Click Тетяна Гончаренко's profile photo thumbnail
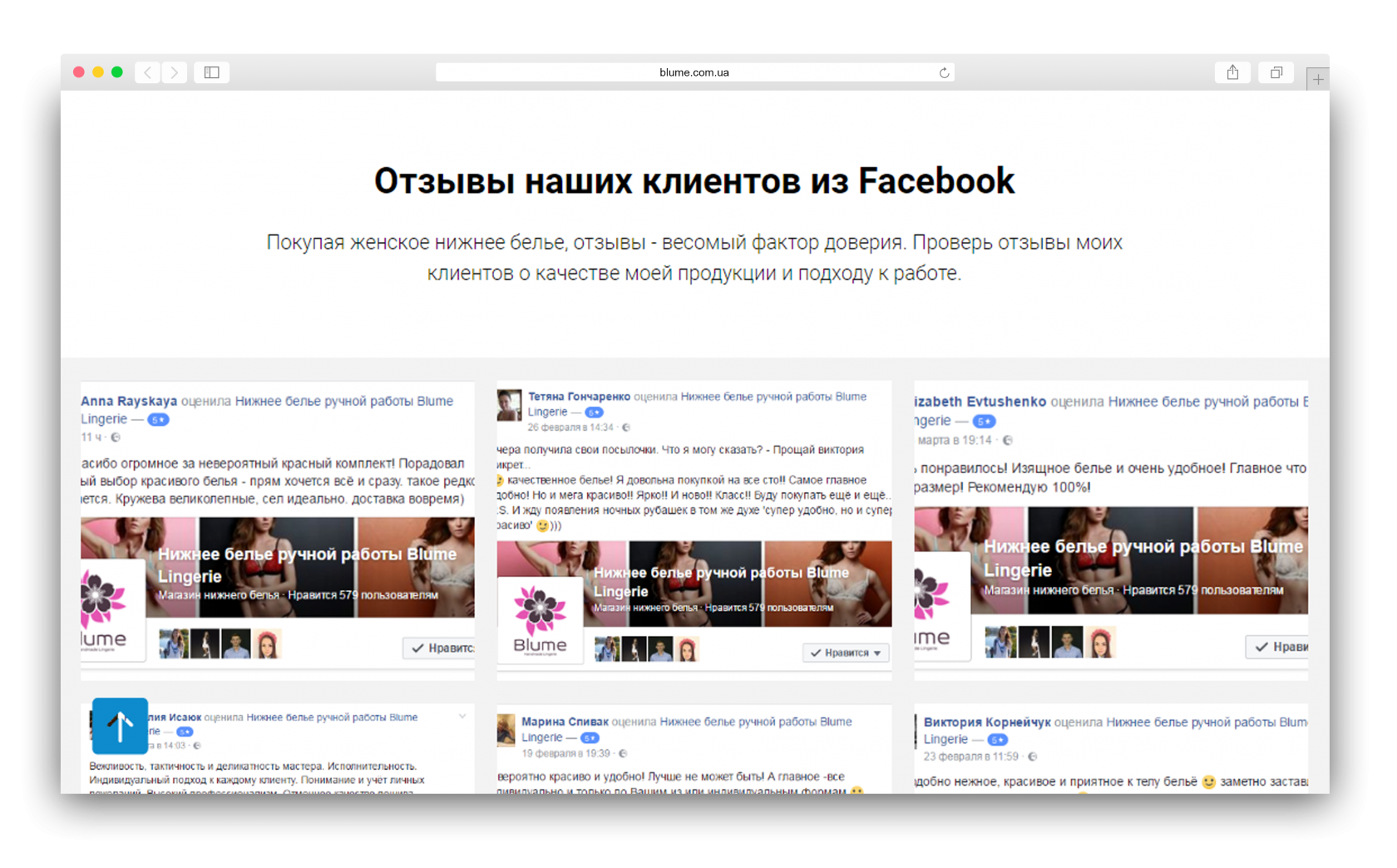 click(x=509, y=405)
